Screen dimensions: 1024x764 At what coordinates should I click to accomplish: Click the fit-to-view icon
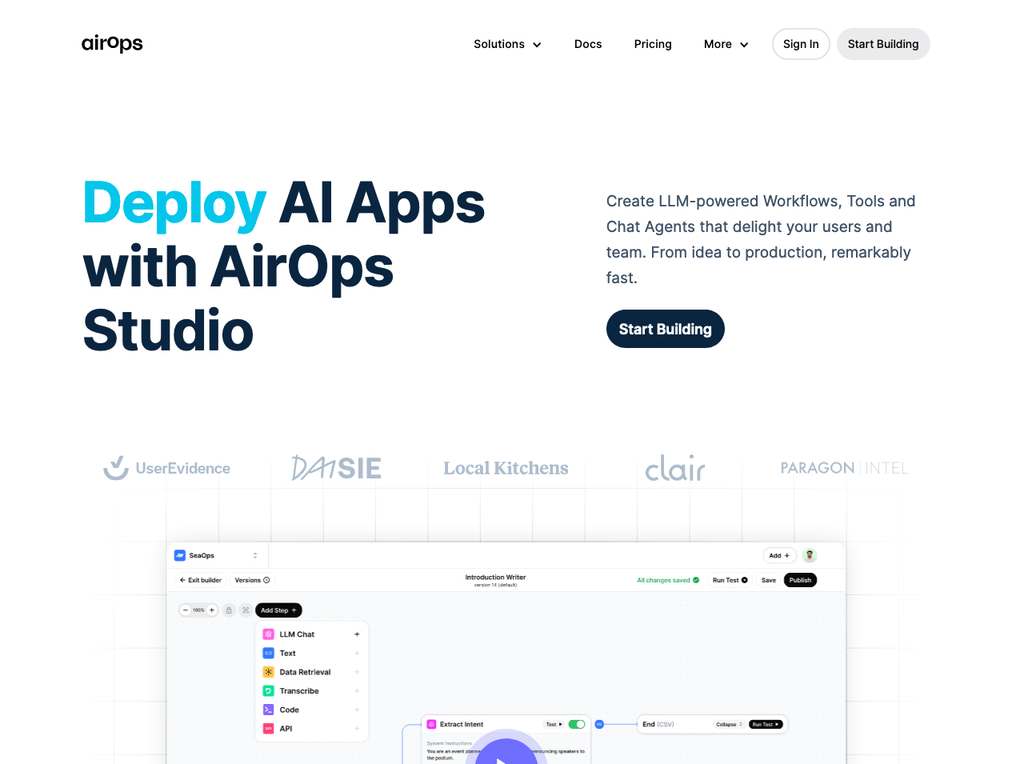246,610
